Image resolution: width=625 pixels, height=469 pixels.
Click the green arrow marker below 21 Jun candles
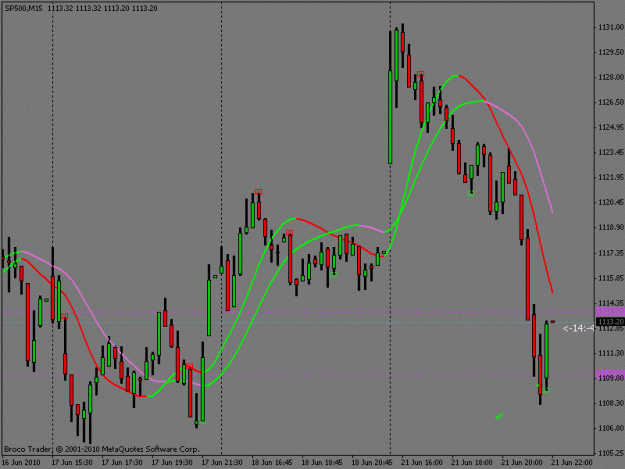point(499,416)
